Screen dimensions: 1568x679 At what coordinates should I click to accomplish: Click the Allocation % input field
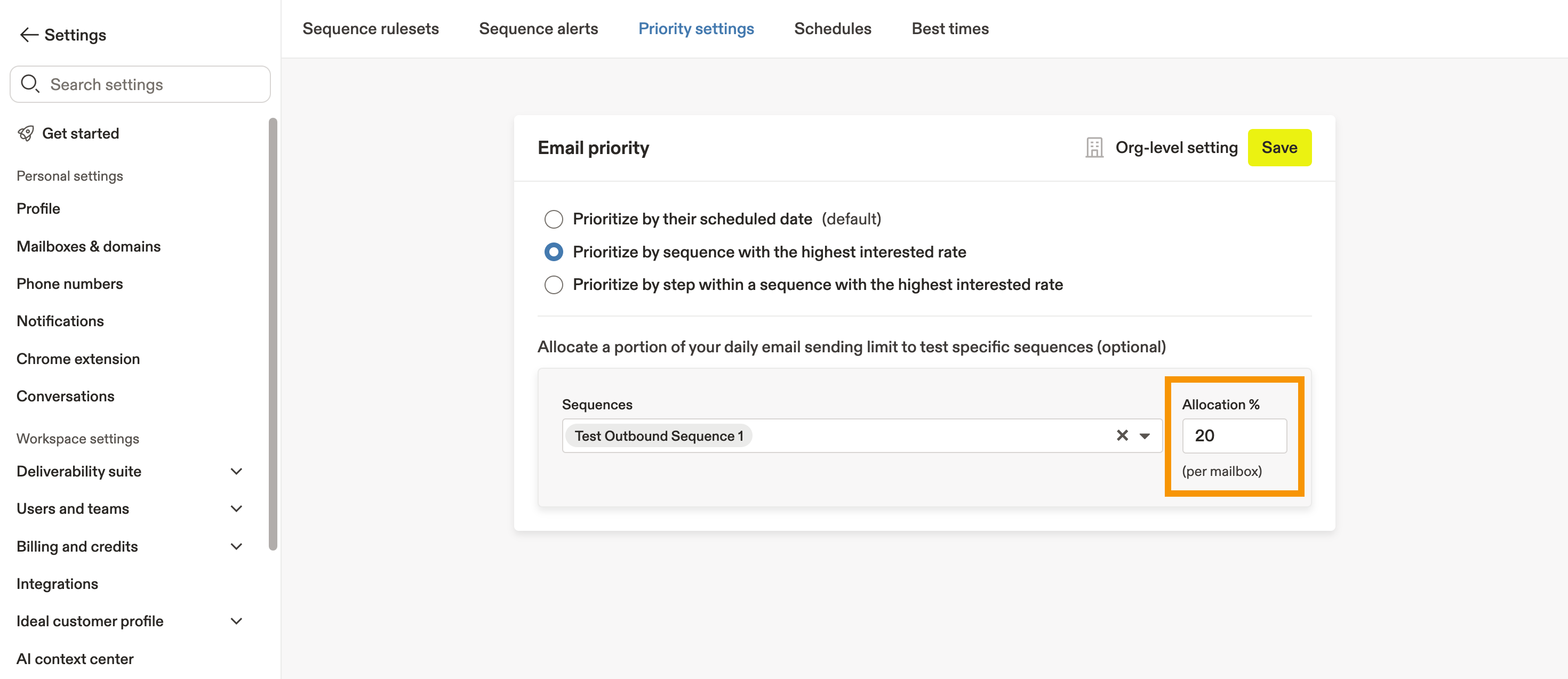point(1234,435)
